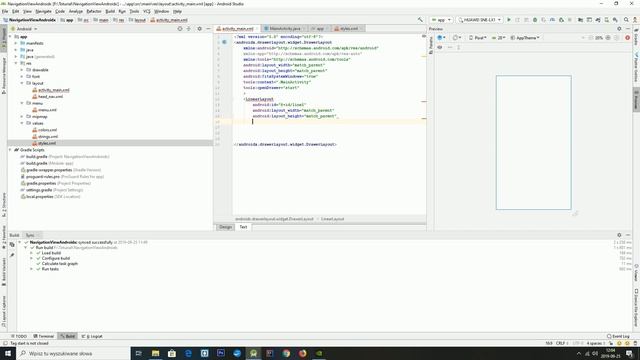
Task: Click activity_main.xml in breadcrumb bar
Action: (169, 20)
